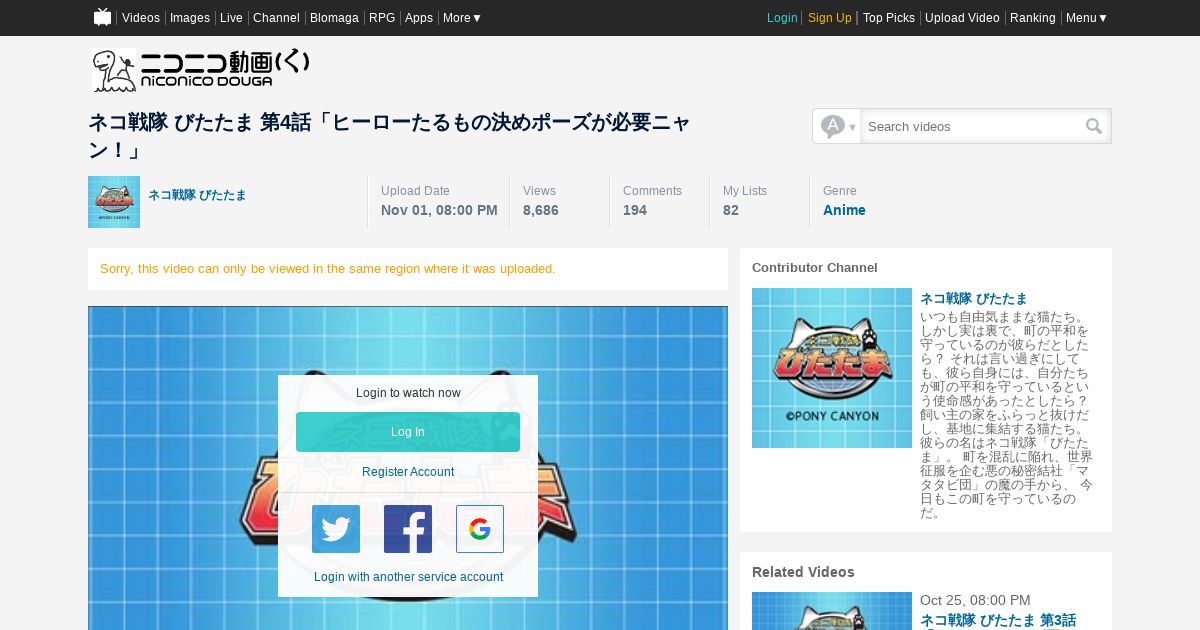Open Channel in the top navigation

(276, 18)
